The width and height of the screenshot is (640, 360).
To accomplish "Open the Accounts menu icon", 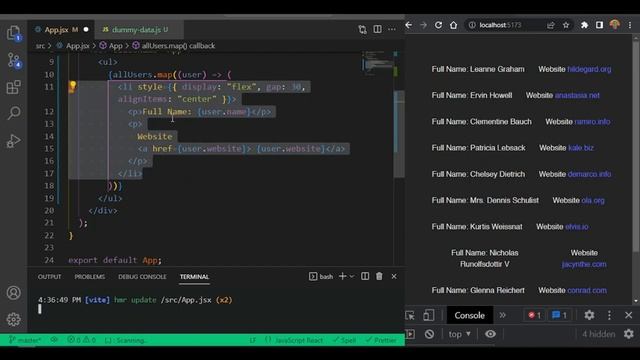I will click(x=13, y=293).
